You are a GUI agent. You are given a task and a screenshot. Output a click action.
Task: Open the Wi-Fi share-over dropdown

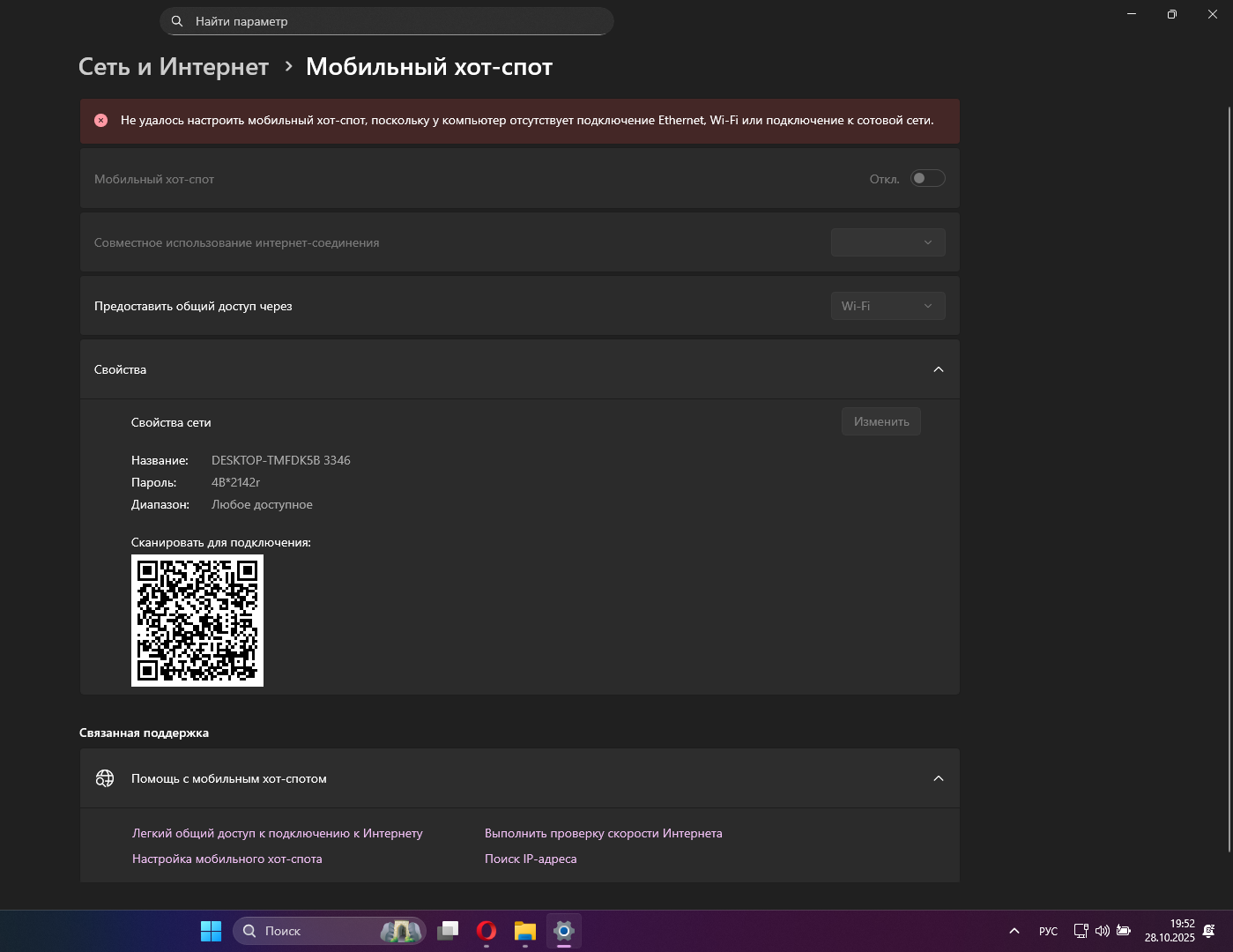888,306
